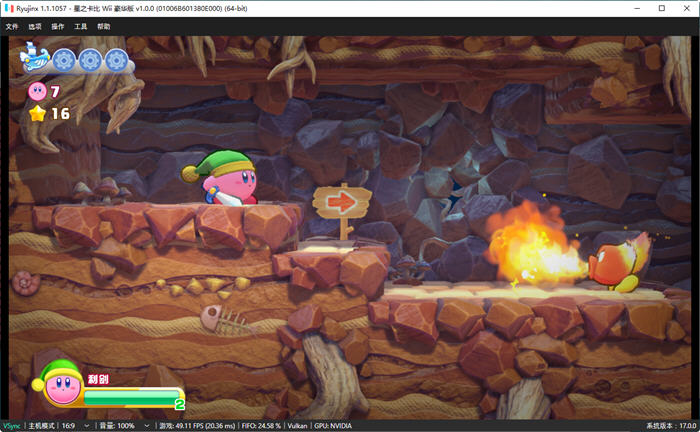Expand the dropdown arrow beside 音量: 100%
The image size is (700, 432).
(x=146, y=426)
